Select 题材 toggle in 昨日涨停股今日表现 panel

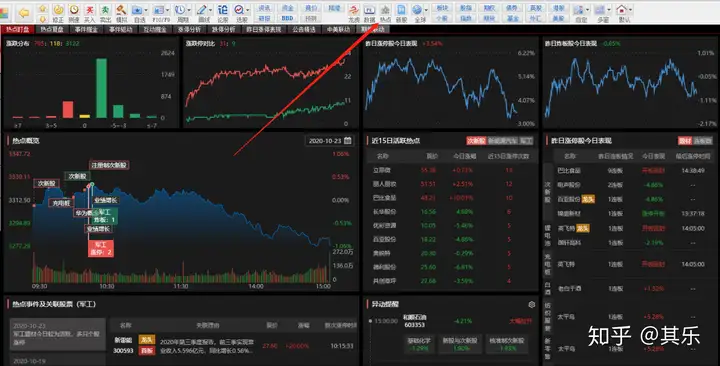point(685,141)
